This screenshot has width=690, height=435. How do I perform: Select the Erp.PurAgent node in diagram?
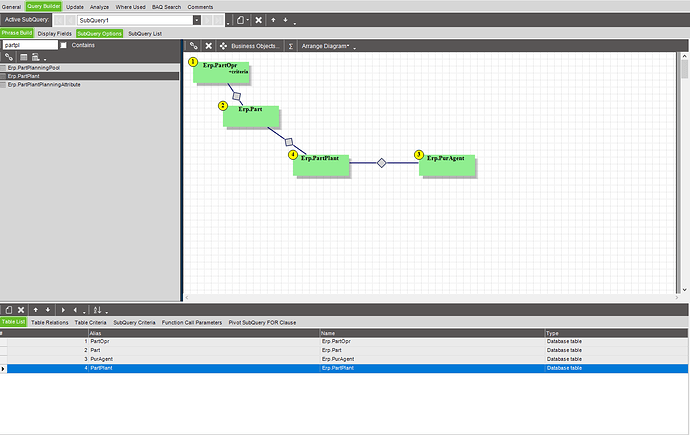[x=447, y=164]
